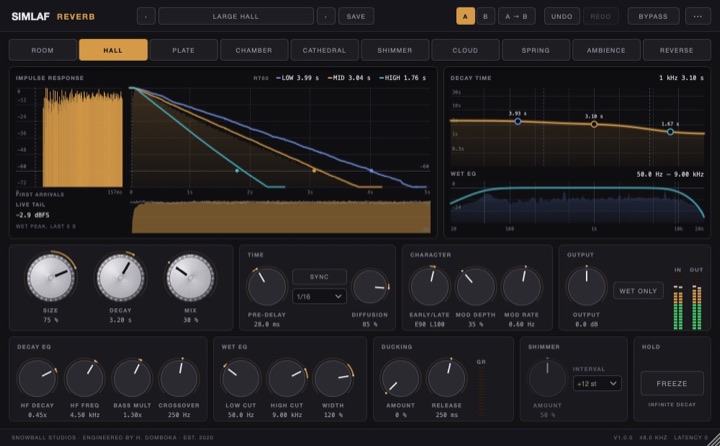This screenshot has width=720, height=446.
Task: Click the 3.93 s low decay node
Action: 518,122
